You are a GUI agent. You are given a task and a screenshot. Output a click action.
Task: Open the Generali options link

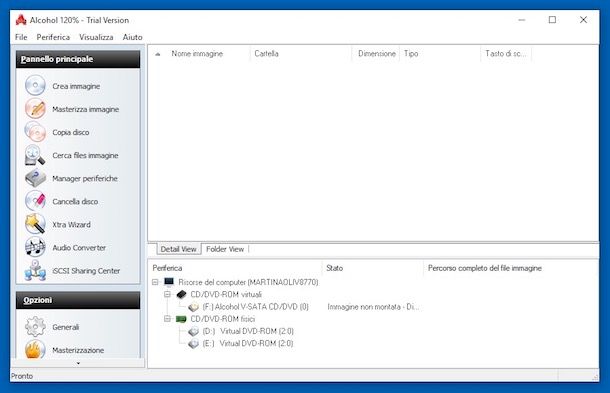[66, 327]
